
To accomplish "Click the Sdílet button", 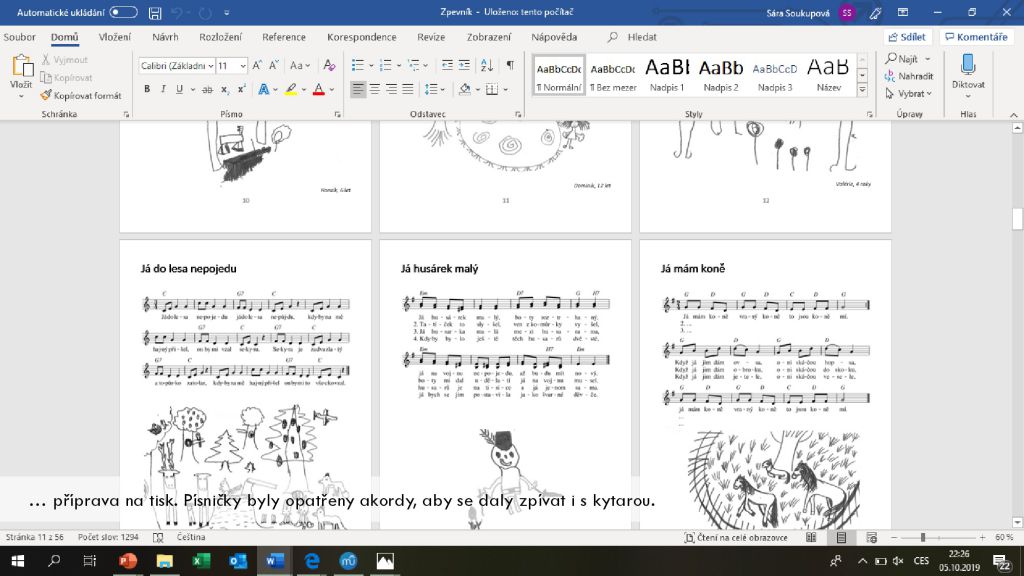I will [907, 37].
